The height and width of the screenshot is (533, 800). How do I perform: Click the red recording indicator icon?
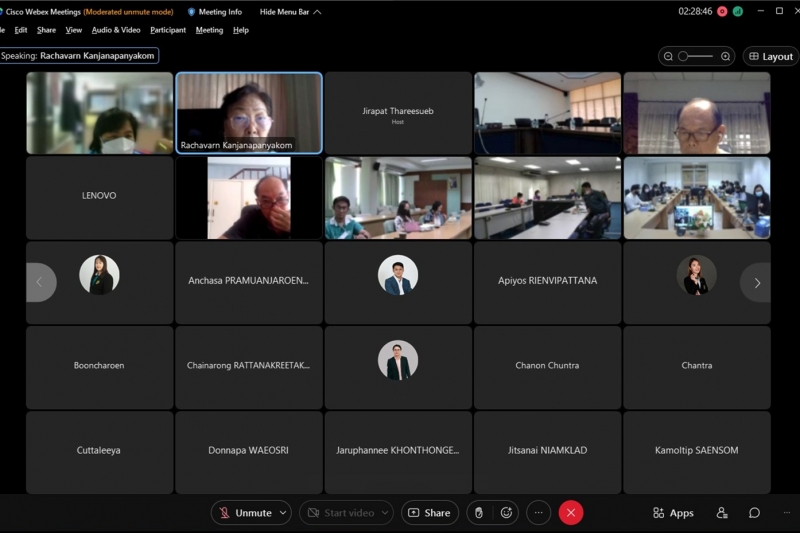click(x=721, y=11)
